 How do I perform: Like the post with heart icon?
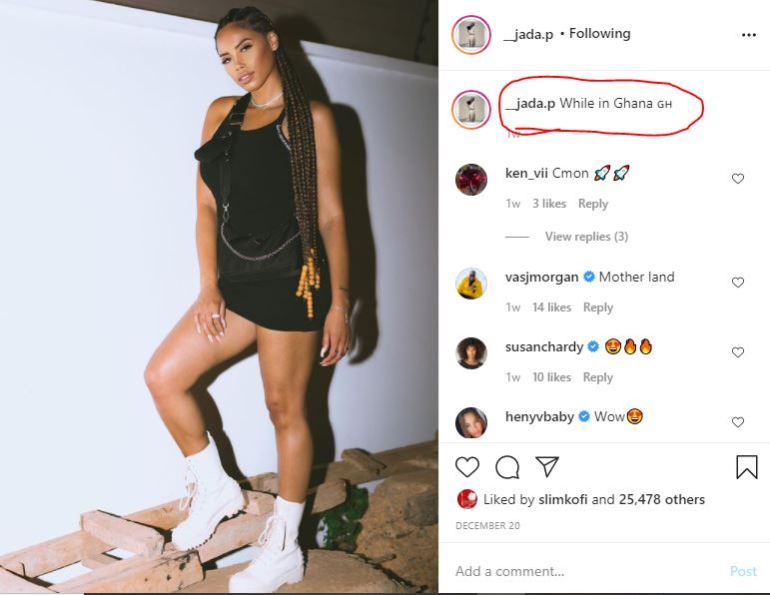pyautogui.click(x=467, y=467)
